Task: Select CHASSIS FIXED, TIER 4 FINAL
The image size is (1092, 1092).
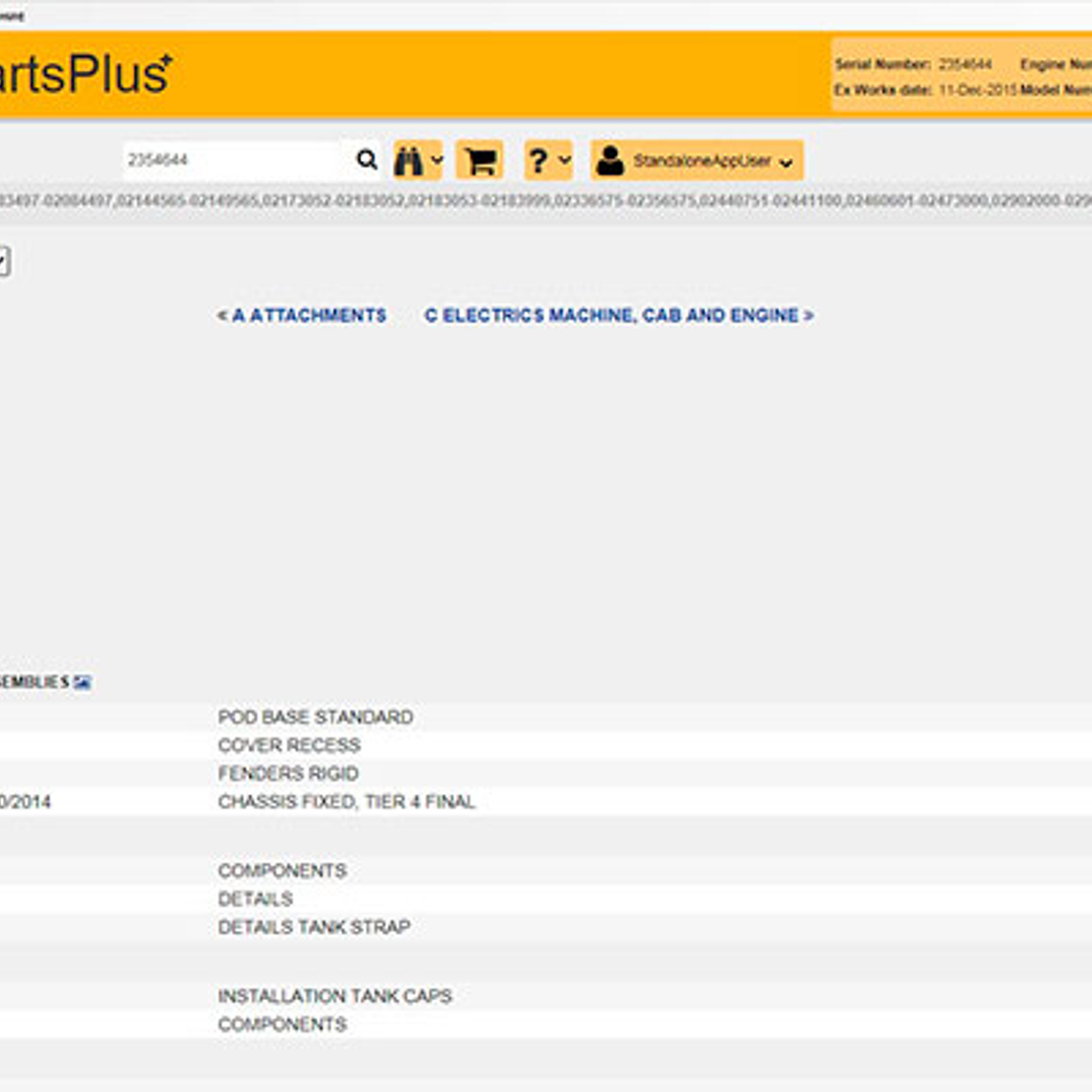Action: pos(347,802)
